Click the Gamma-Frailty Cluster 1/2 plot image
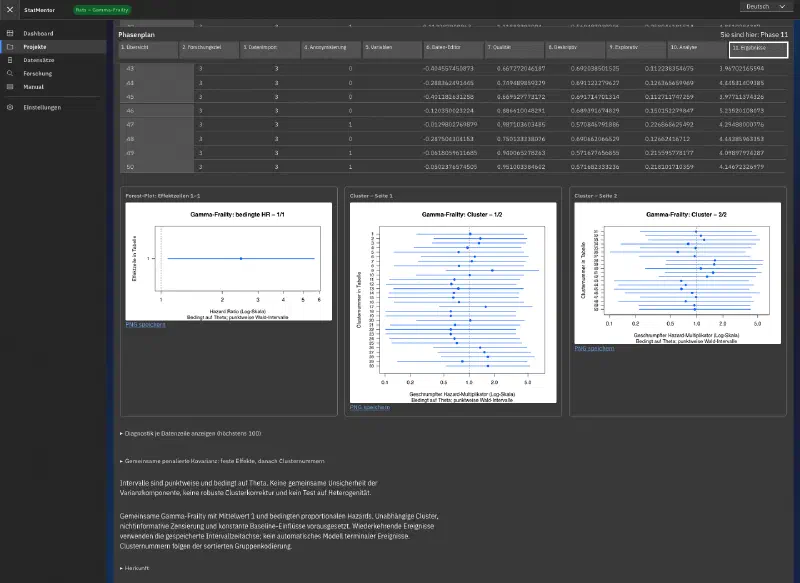Screen dimensions: 800x583 [x=453, y=303]
